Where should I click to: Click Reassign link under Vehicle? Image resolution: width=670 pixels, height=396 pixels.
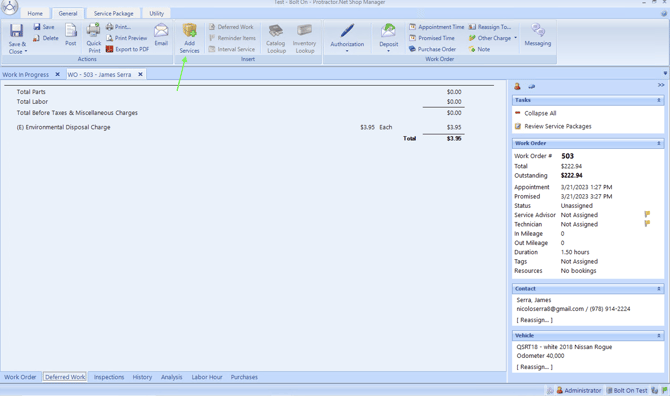(535, 367)
